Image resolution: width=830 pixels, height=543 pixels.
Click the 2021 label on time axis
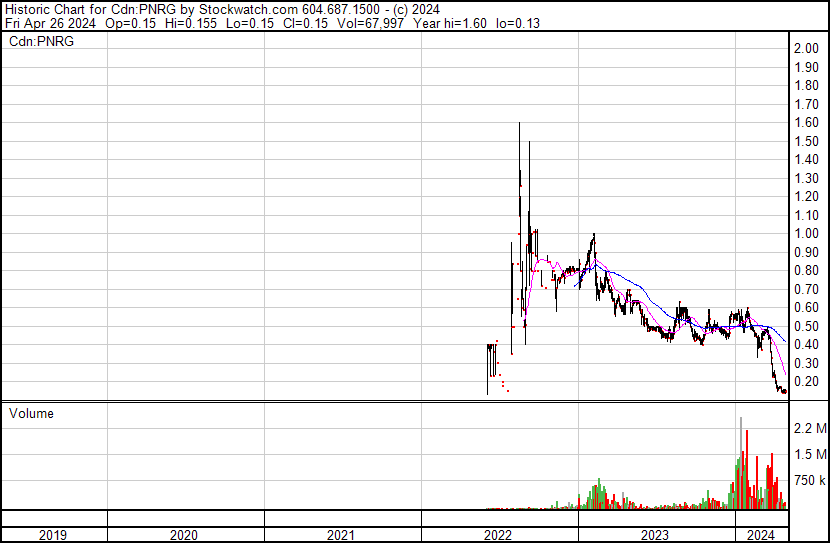click(342, 534)
